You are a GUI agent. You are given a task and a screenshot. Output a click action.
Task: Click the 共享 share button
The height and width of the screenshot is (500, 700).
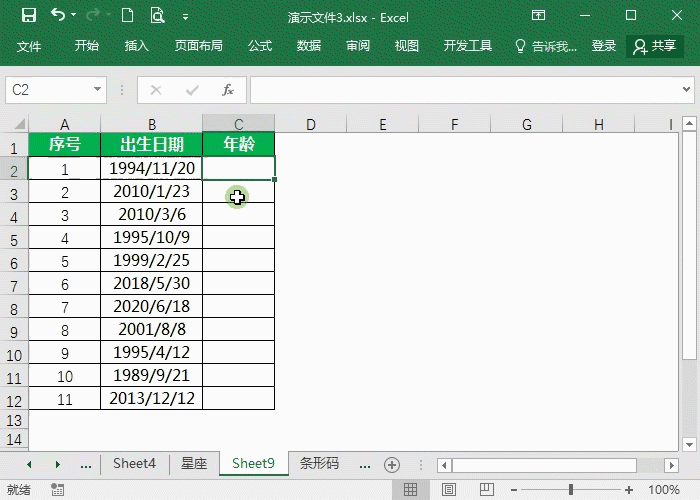(655, 46)
